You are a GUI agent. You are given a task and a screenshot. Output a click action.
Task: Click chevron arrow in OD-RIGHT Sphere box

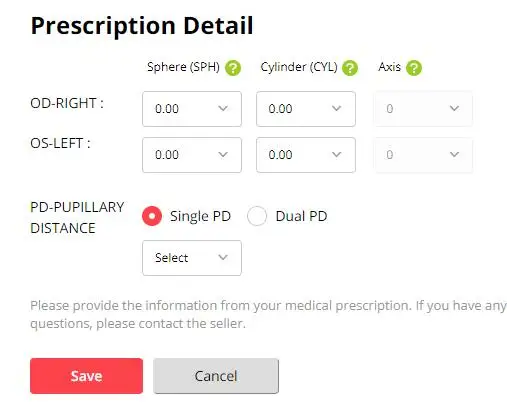click(x=223, y=108)
